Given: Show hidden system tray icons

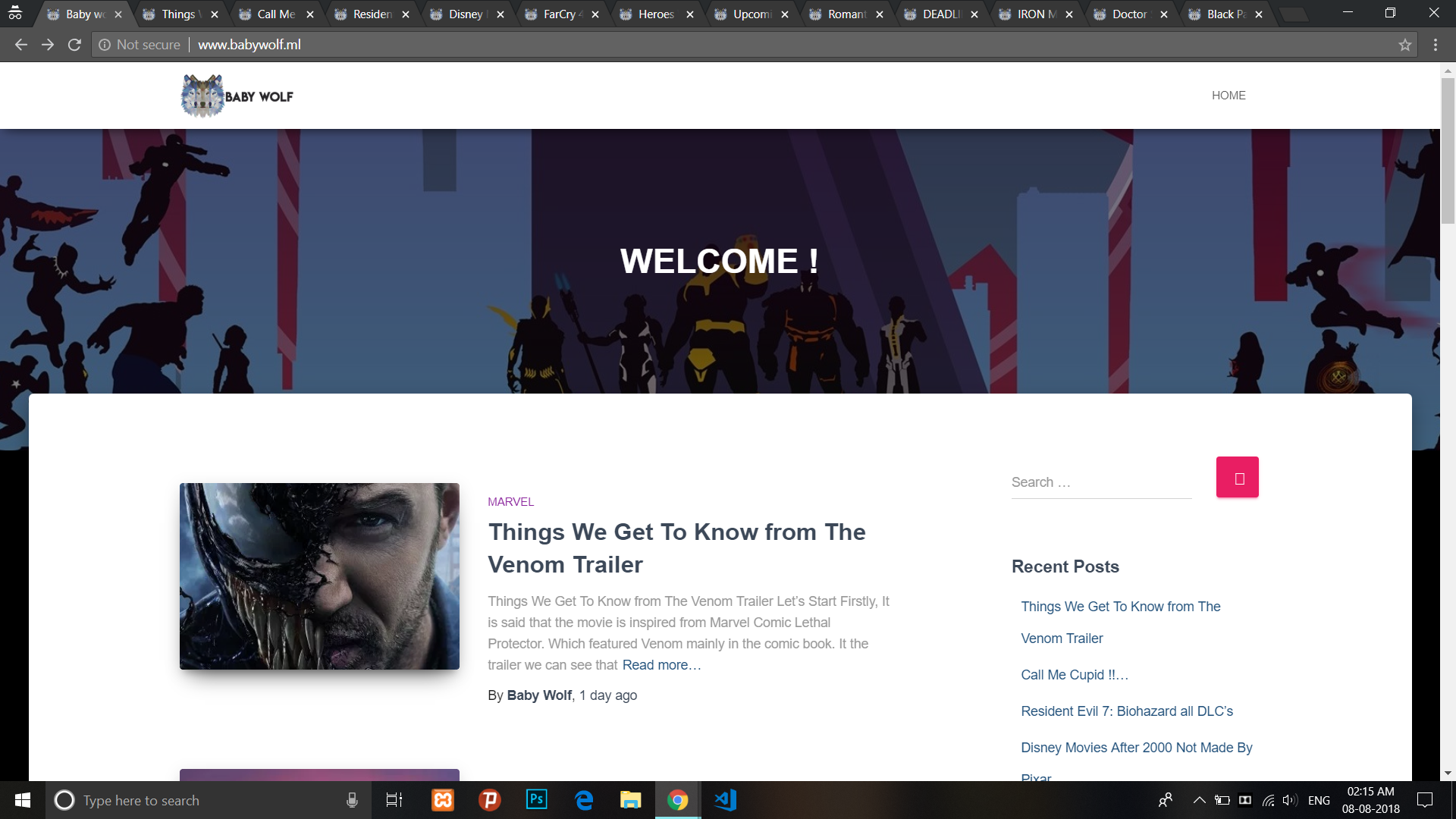Looking at the screenshot, I should [x=1199, y=800].
